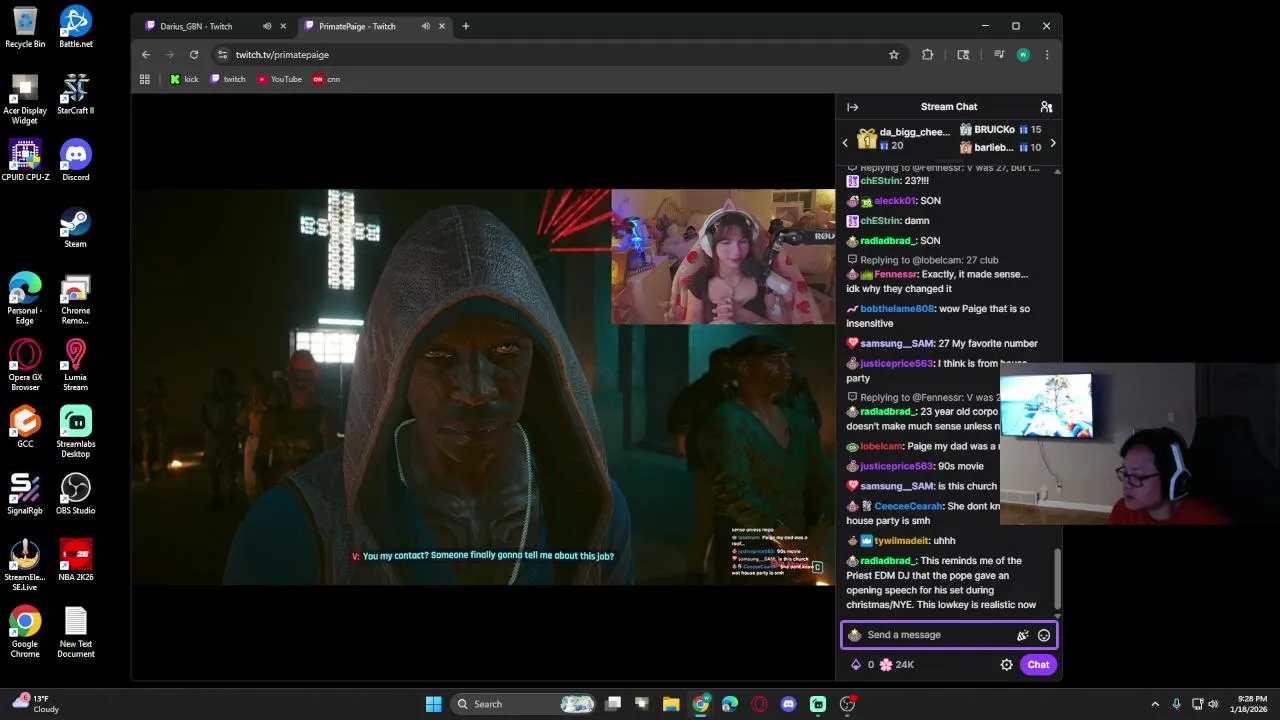1280x720 pixels.
Task: Open Chrome three-dot menu
Action: (x=1047, y=55)
